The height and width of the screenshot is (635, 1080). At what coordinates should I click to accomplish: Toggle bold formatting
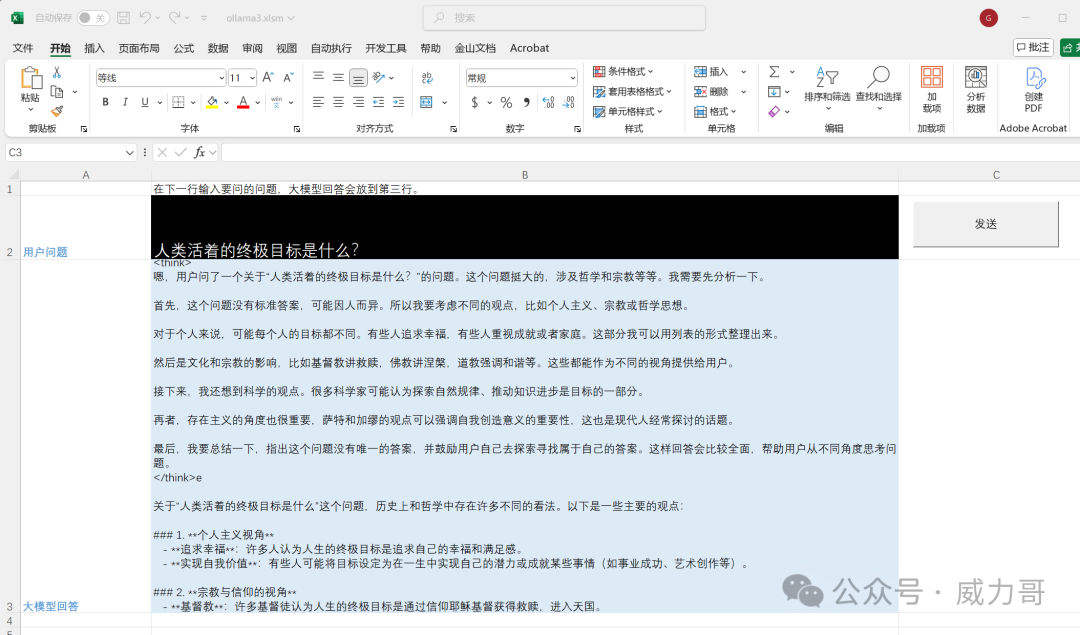105,102
